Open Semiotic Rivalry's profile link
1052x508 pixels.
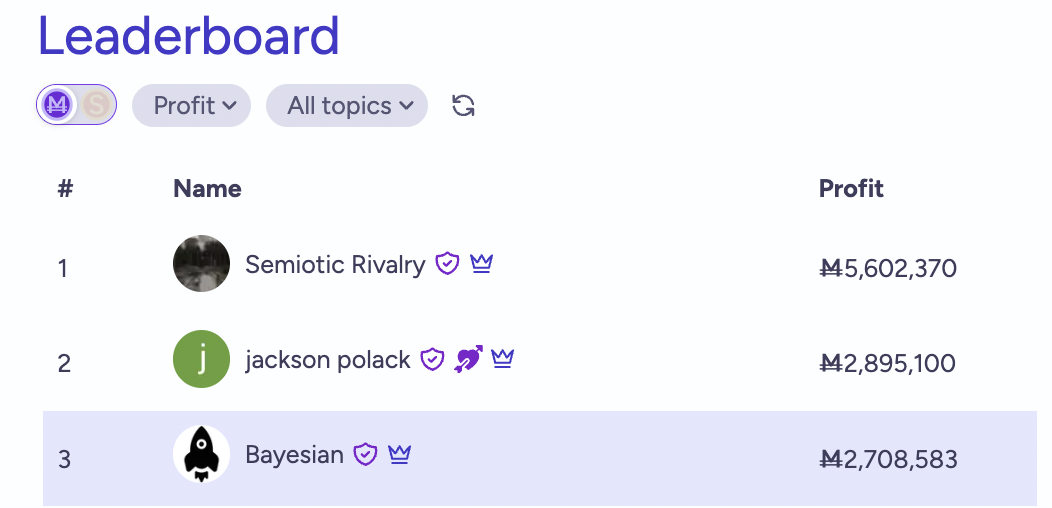(x=335, y=264)
